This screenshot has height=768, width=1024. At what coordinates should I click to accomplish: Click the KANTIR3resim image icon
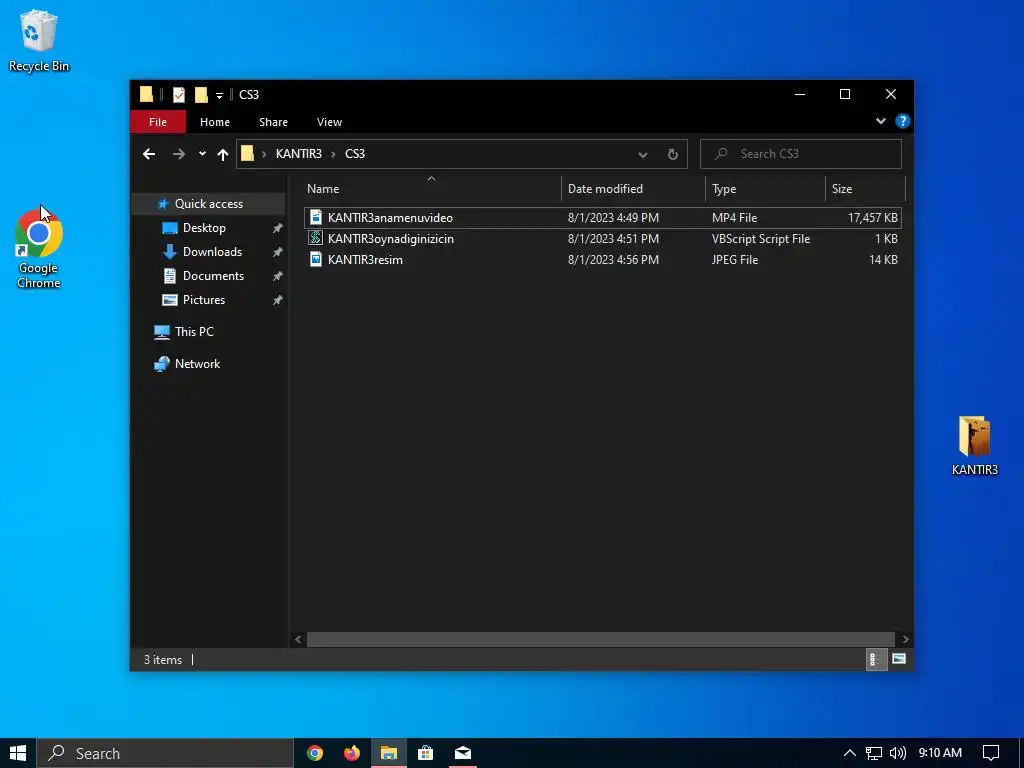[x=315, y=259]
